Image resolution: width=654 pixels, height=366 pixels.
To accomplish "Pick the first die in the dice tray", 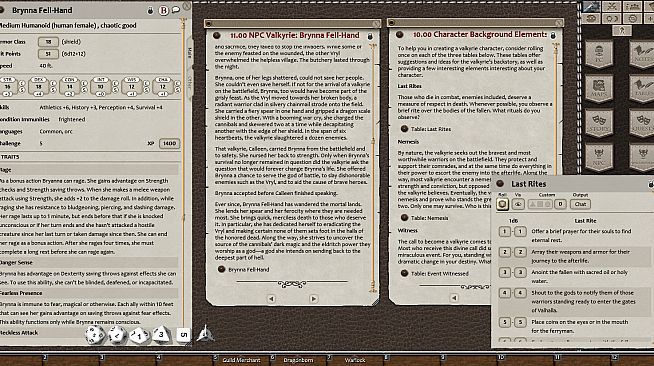I will [95, 335].
